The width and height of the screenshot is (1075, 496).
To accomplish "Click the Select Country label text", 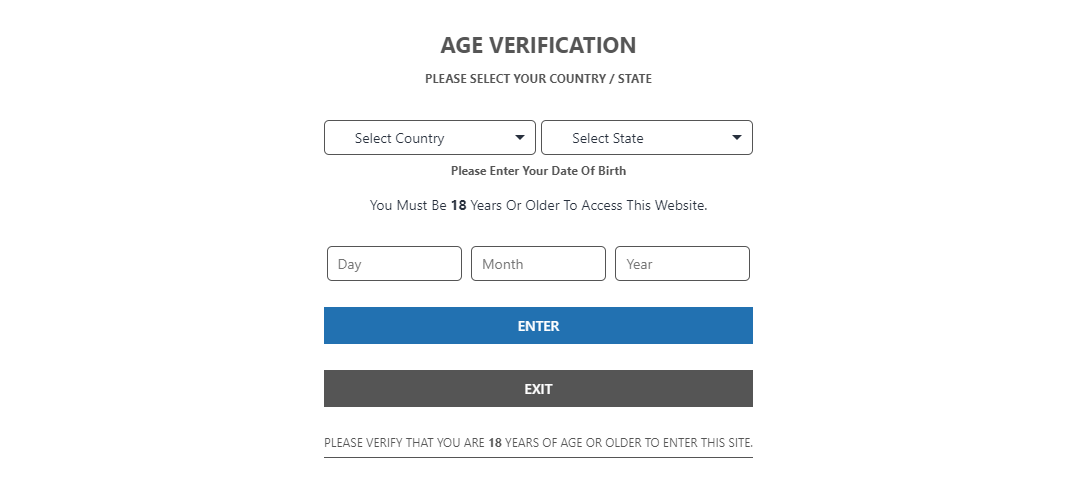I will tap(399, 138).
